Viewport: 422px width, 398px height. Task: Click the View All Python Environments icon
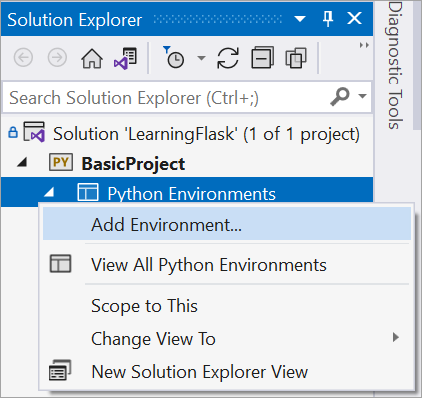tap(60, 264)
